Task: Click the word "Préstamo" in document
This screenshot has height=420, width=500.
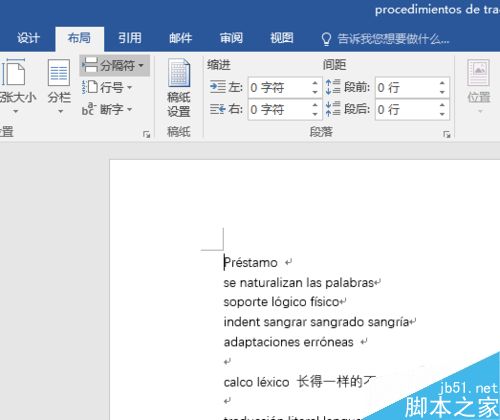Action: point(250,263)
